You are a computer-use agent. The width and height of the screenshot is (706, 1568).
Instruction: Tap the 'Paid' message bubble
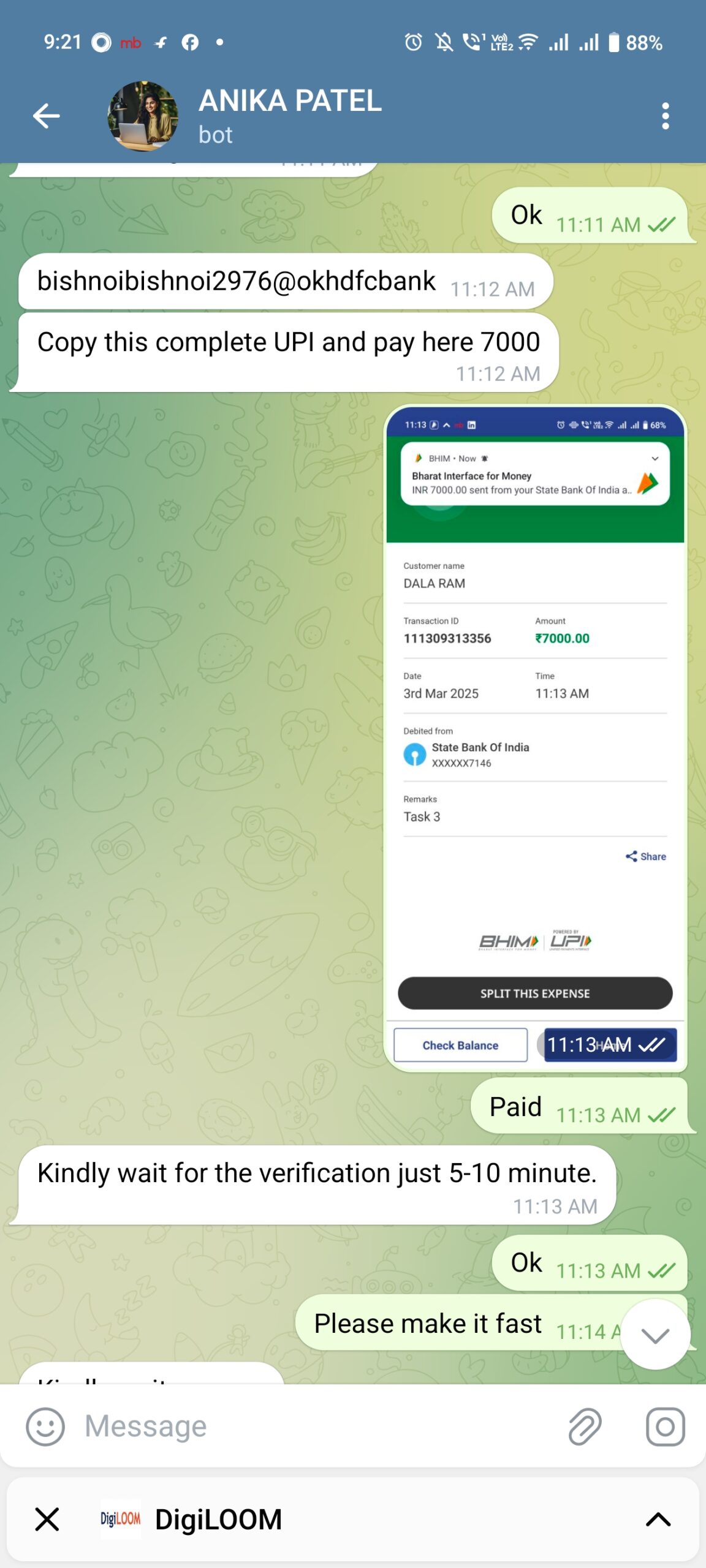pos(579,1107)
